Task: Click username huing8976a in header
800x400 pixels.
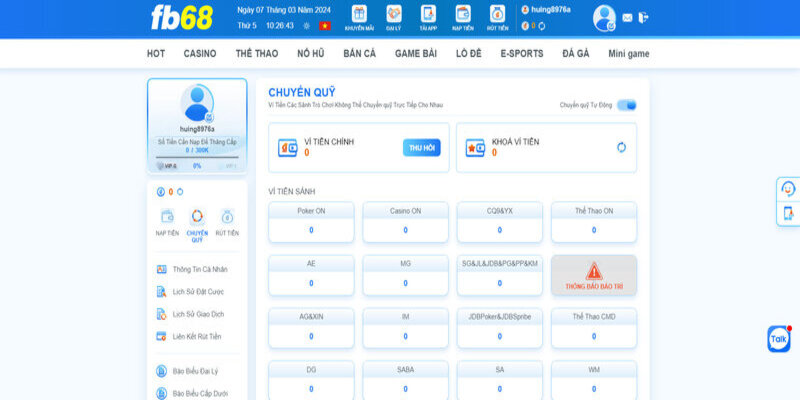Action: (551, 9)
